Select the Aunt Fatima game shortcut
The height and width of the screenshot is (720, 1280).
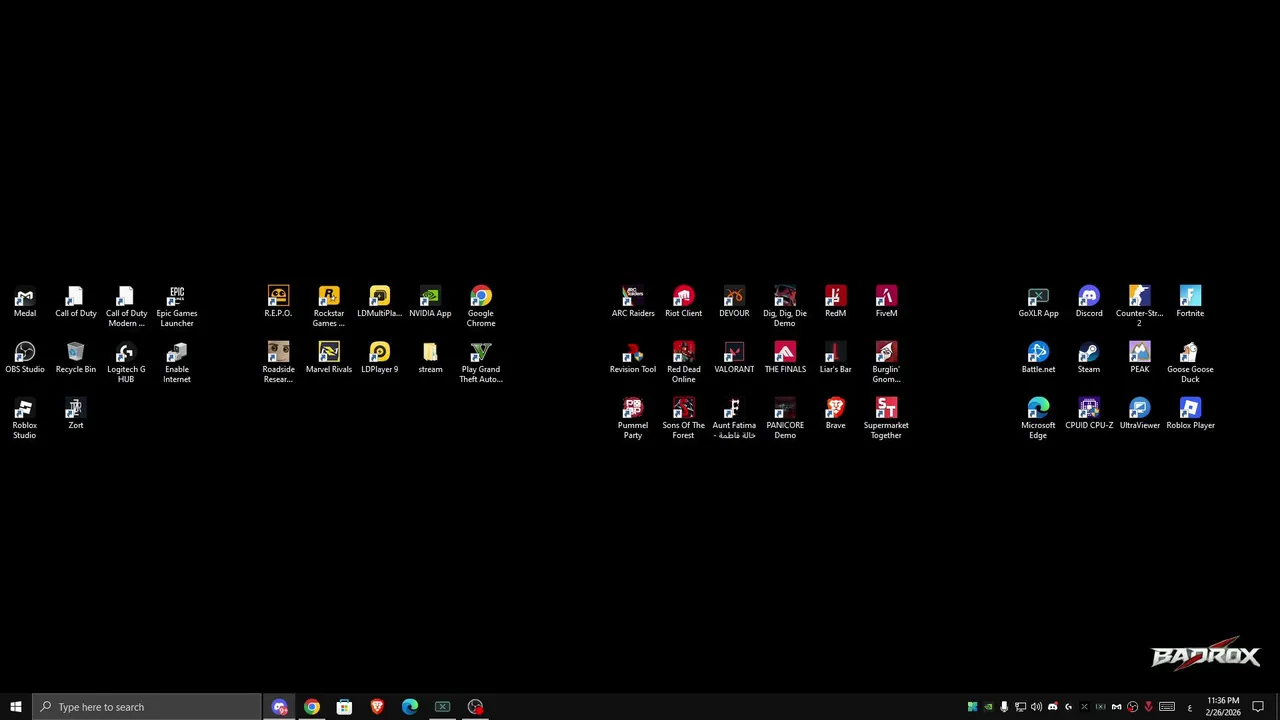[734, 419]
